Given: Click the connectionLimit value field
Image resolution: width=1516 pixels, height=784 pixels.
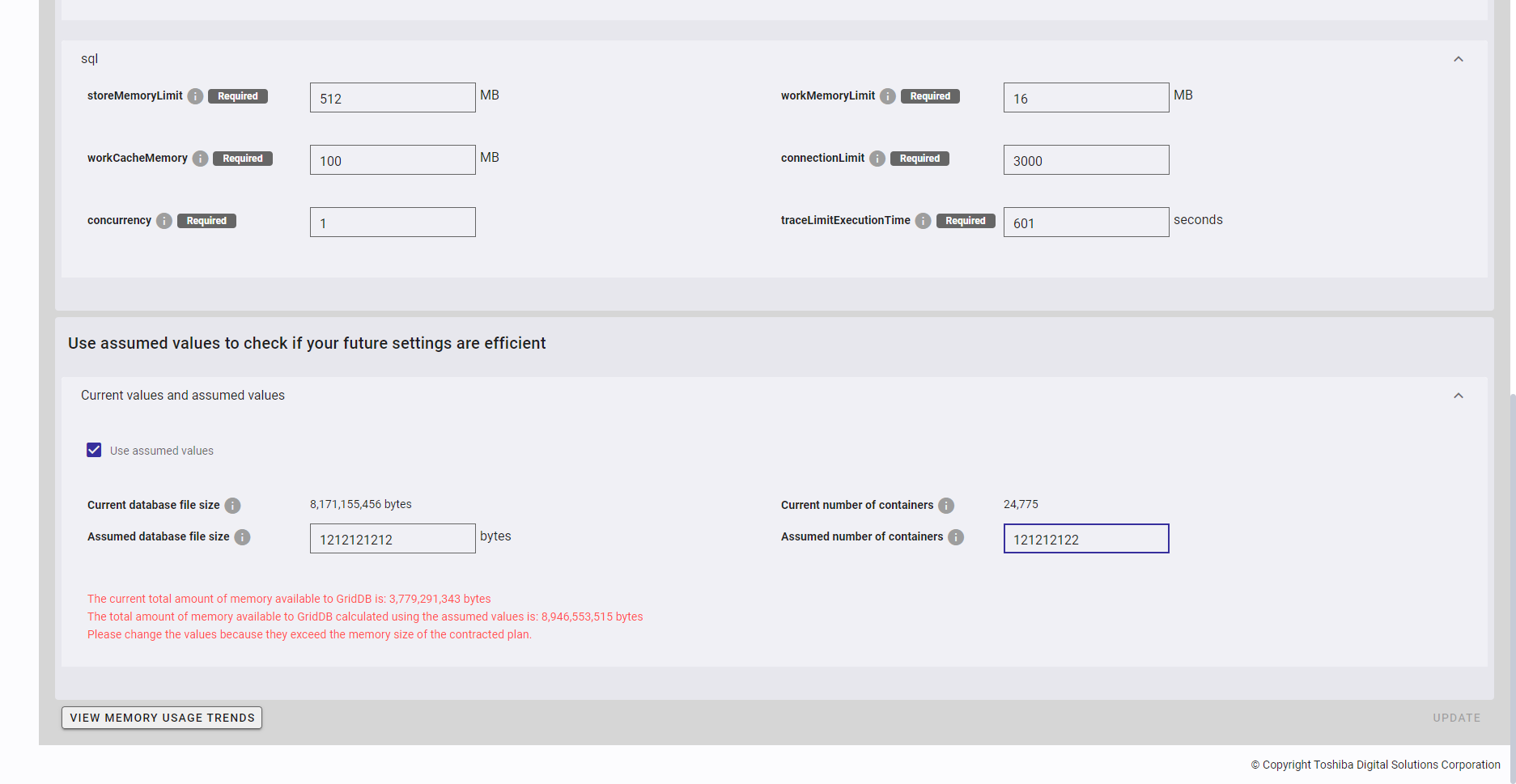Looking at the screenshot, I should pos(1085,160).
